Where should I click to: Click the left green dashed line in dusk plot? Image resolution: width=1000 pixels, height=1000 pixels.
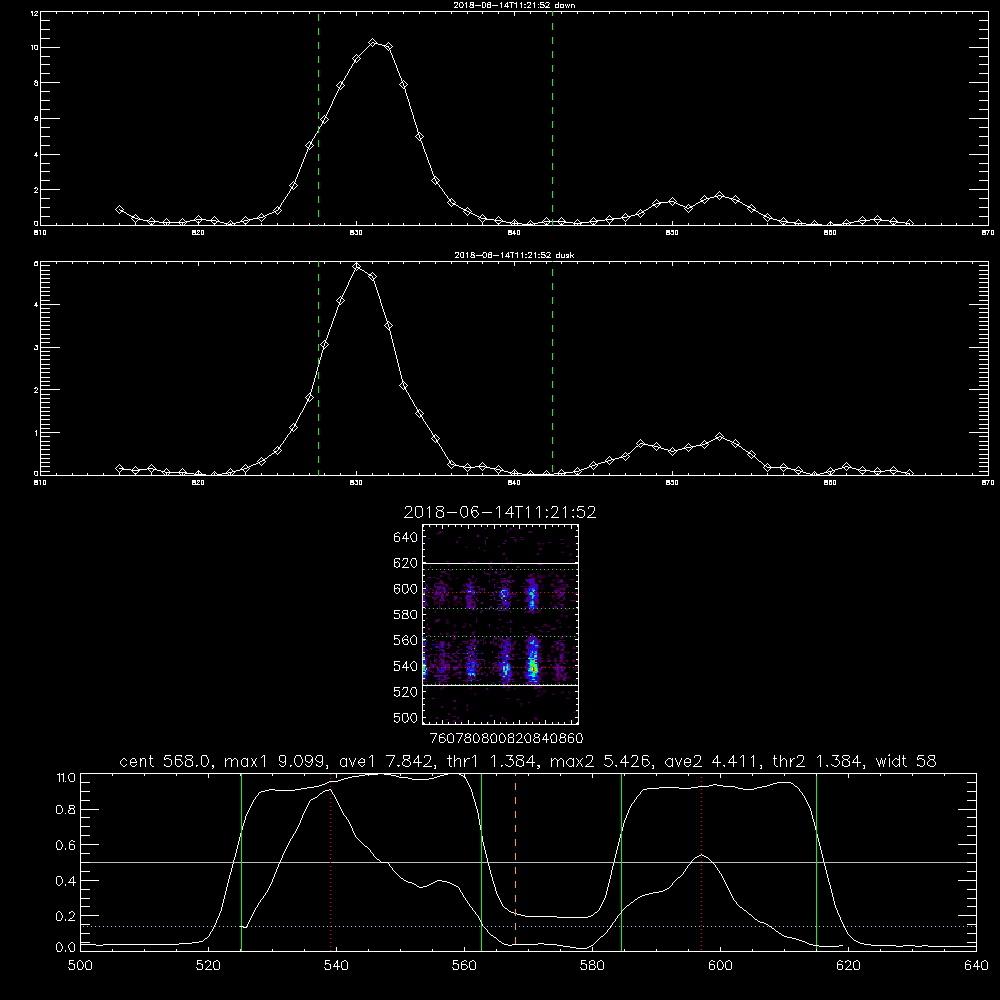tap(318, 368)
